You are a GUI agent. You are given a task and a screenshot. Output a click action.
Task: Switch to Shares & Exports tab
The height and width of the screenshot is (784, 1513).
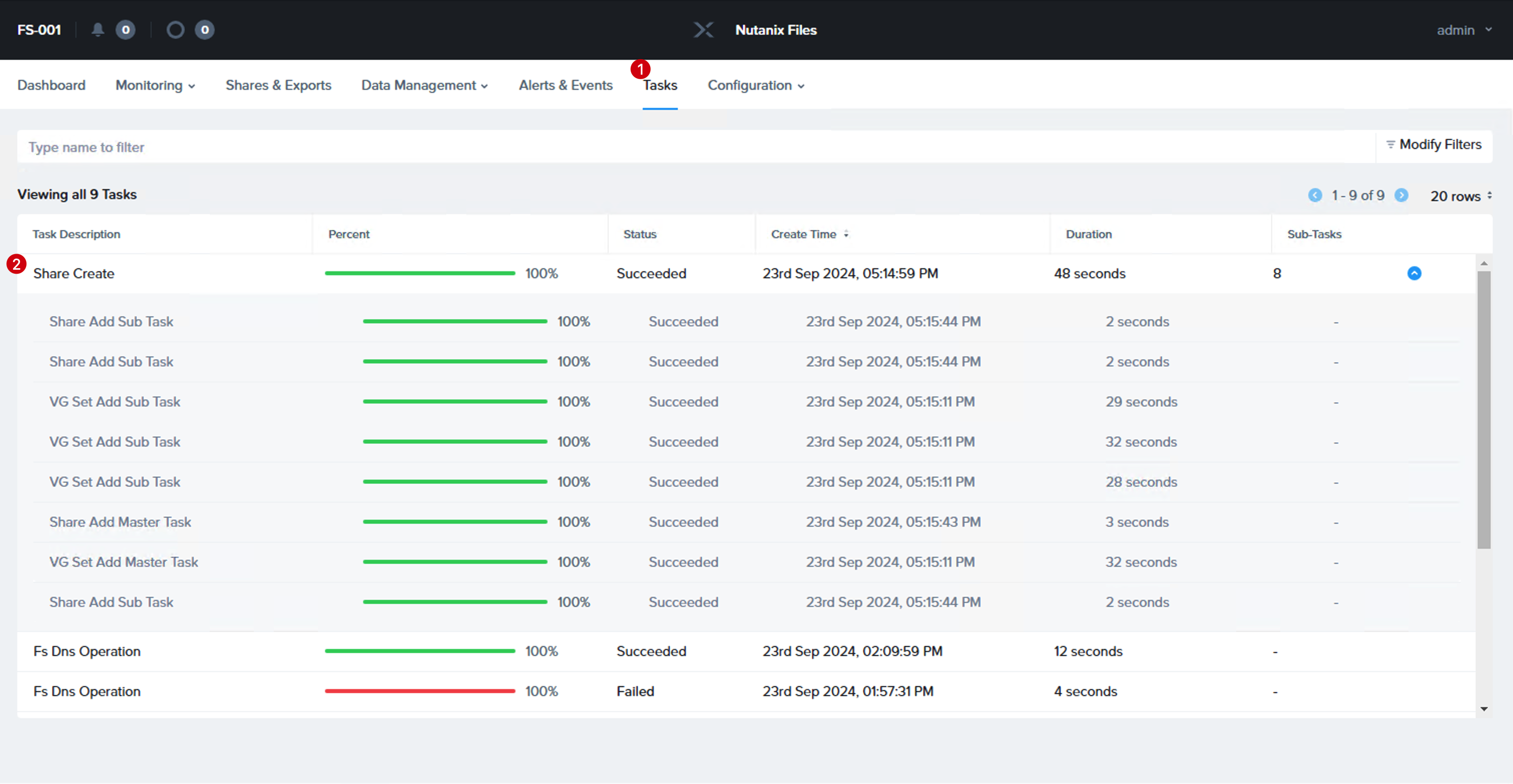(x=278, y=85)
